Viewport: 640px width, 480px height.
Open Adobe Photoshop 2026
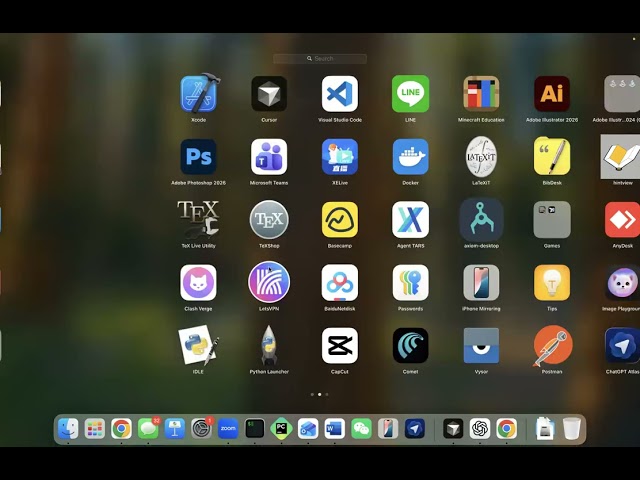click(198, 157)
